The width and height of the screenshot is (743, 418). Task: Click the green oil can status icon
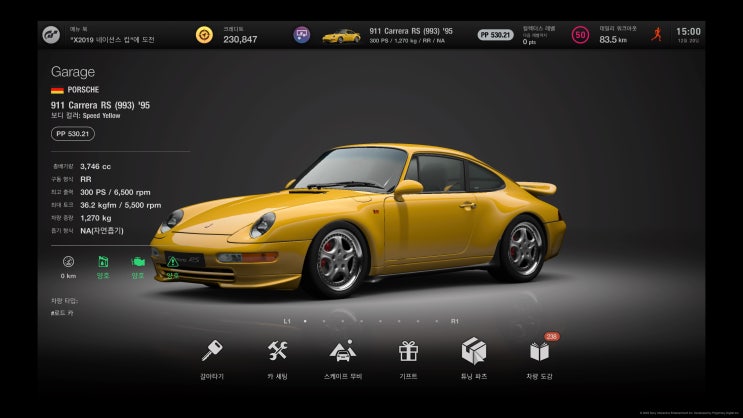point(103,262)
